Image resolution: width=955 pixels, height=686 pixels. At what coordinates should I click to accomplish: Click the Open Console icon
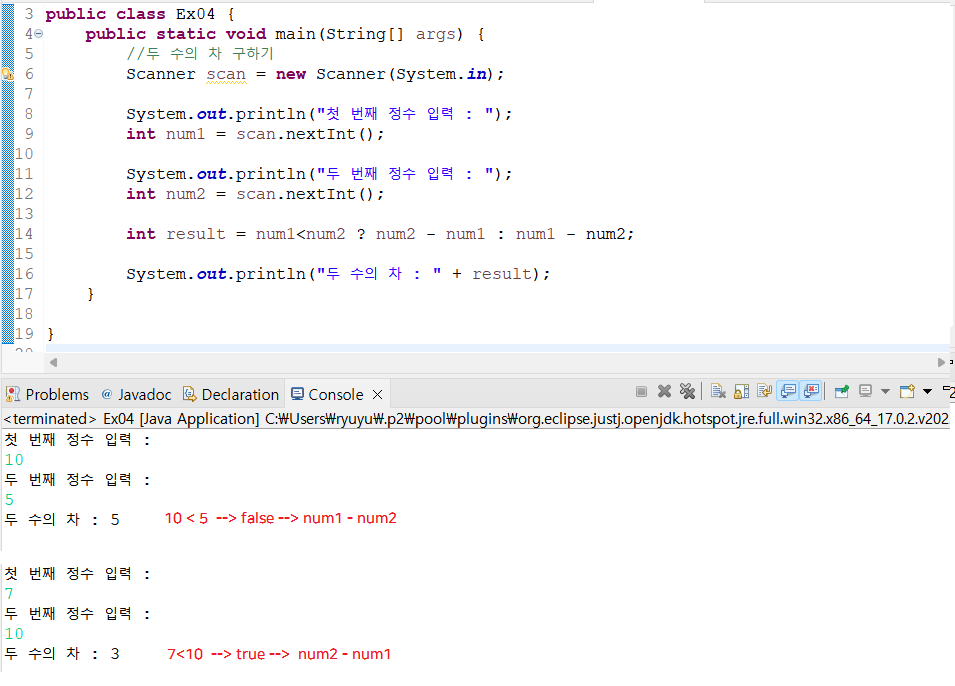click(907, 391)
